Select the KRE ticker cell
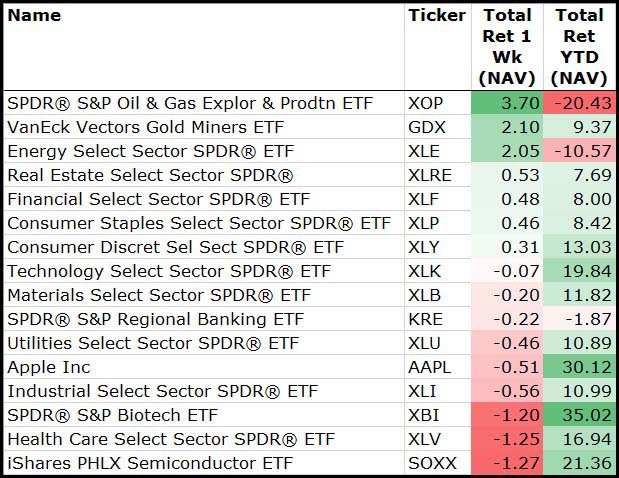Image resolution: width=619 pixels, height=478 pixels. pyautogui.click(x=425, y=319)
